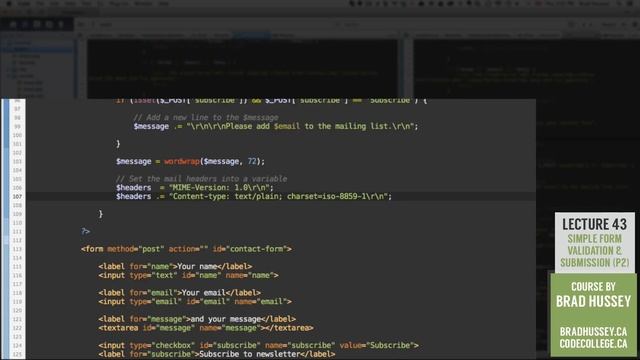Click the input type="email" id="email" line
The width and height of the screenshot is (640, 360).
195,302
